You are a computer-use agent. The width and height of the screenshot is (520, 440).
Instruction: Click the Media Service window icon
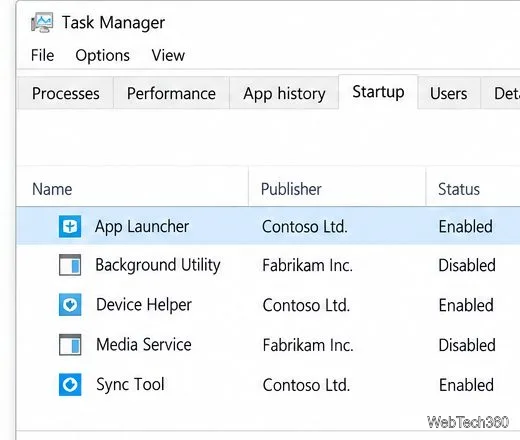click(x=70, y=345)
